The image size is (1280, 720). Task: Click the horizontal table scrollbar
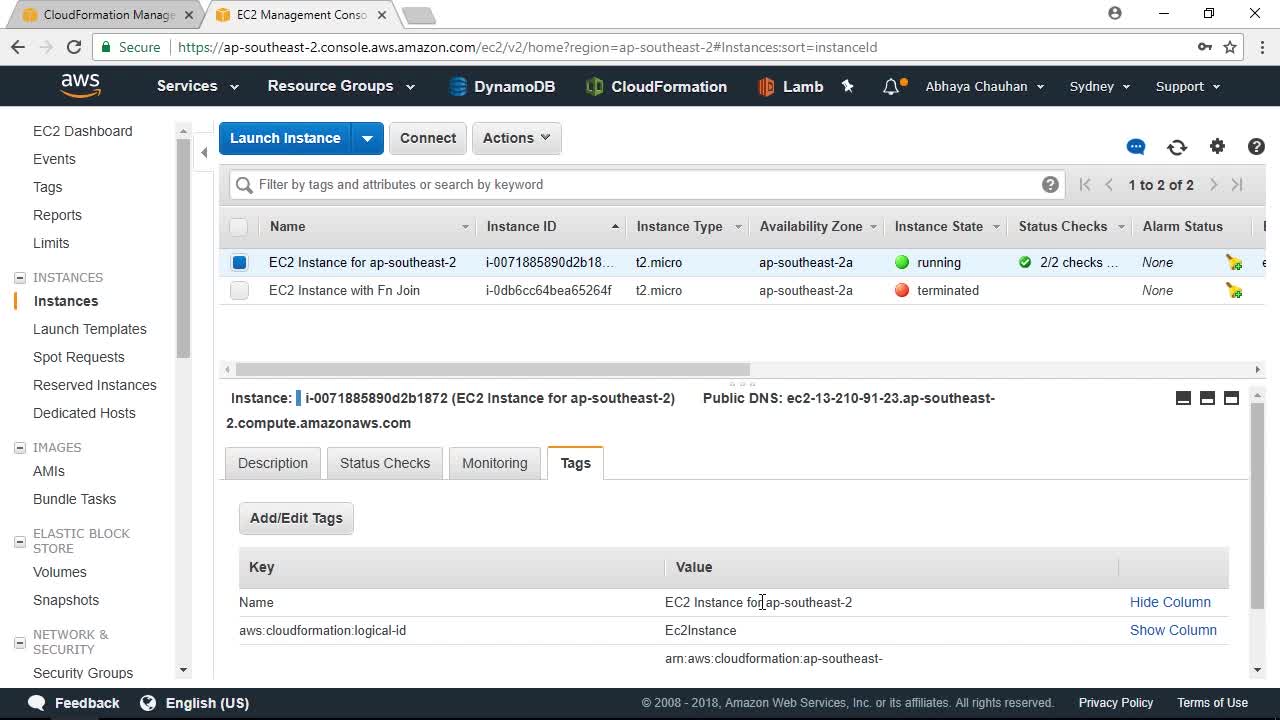click(x=492, y=369)
